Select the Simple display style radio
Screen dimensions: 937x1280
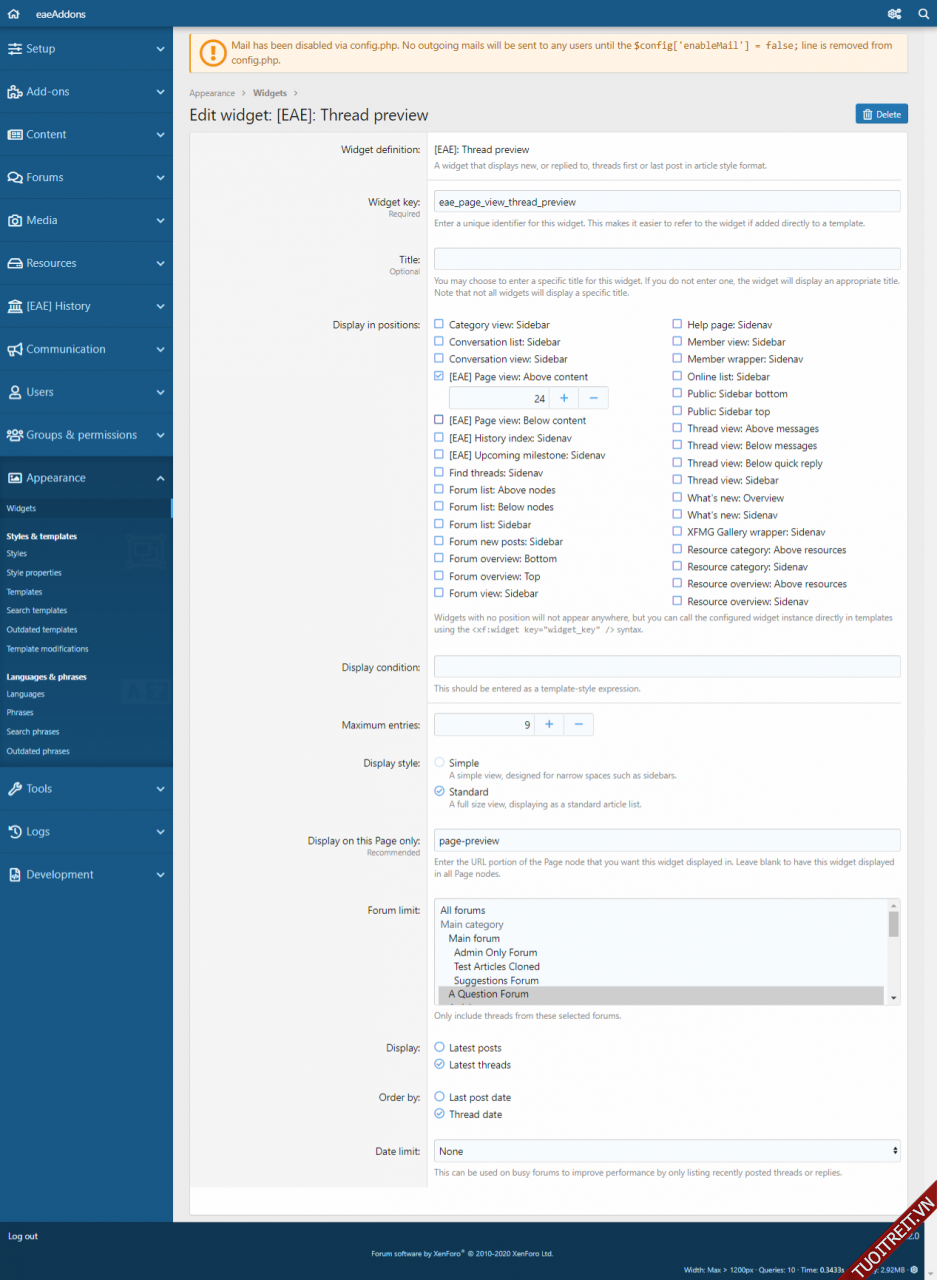439,763
